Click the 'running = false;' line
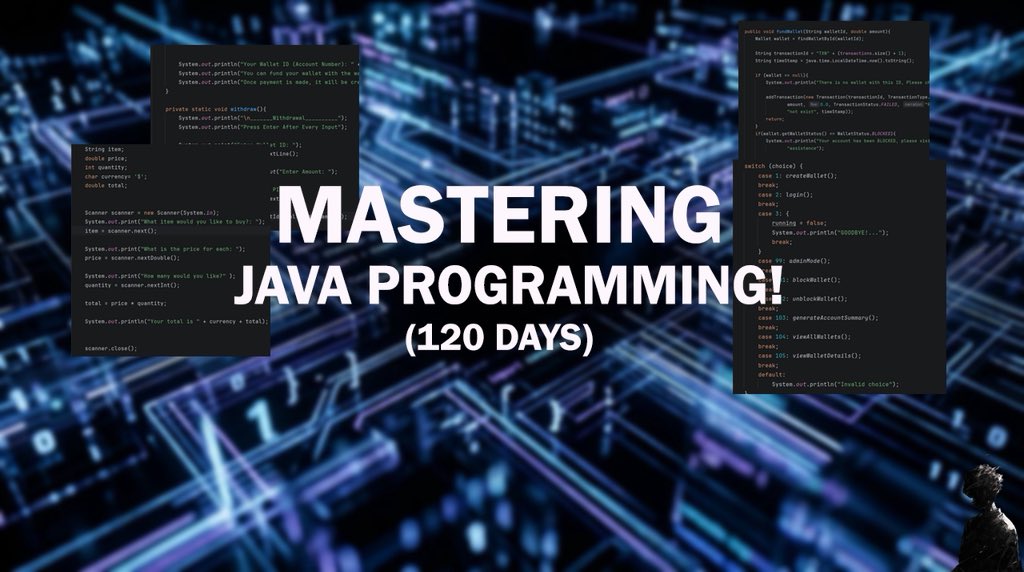Screen dimensions: 1024x572 (799, 223)
